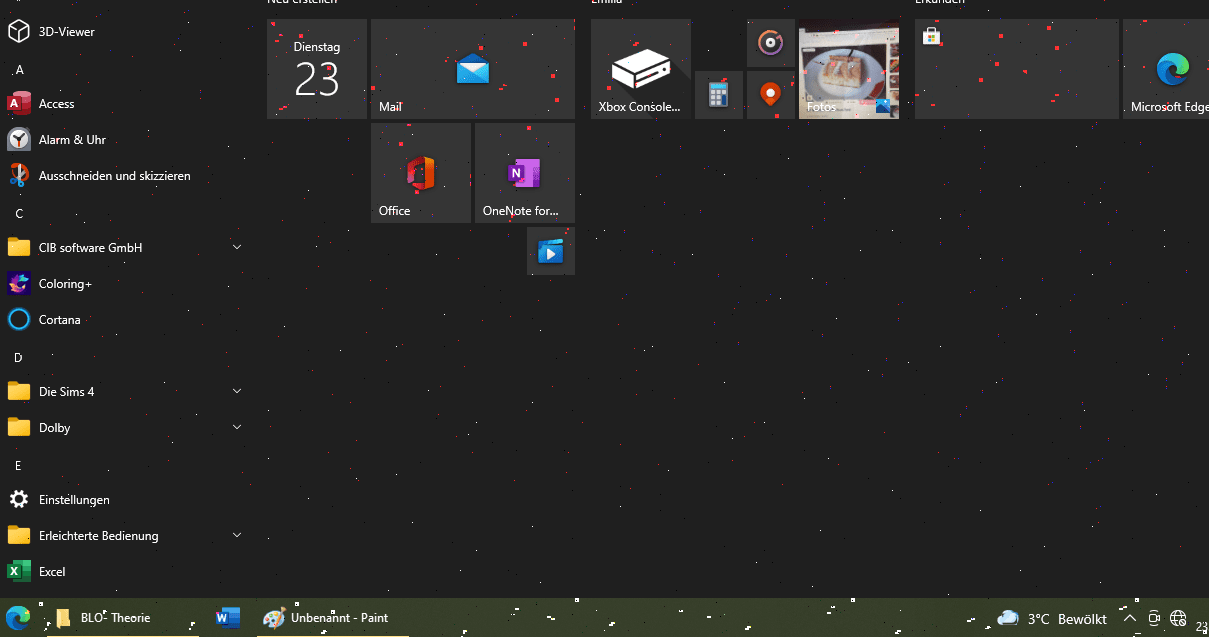This screenshot has width=1209, height=637.
Task: Open the weather widget showing 3°C Bewölkt
Action: [x=1052, y=619]
